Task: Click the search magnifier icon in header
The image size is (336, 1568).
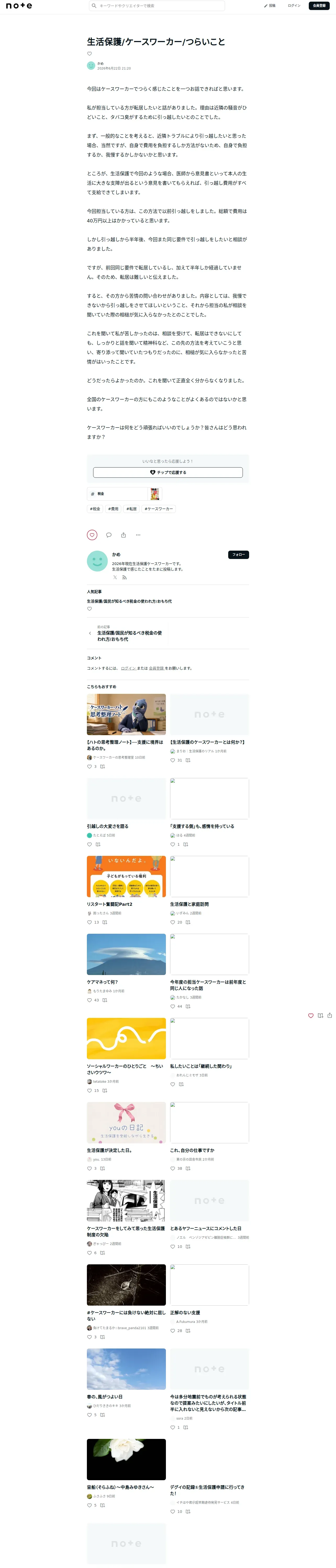Action: (x=94, y=5)
